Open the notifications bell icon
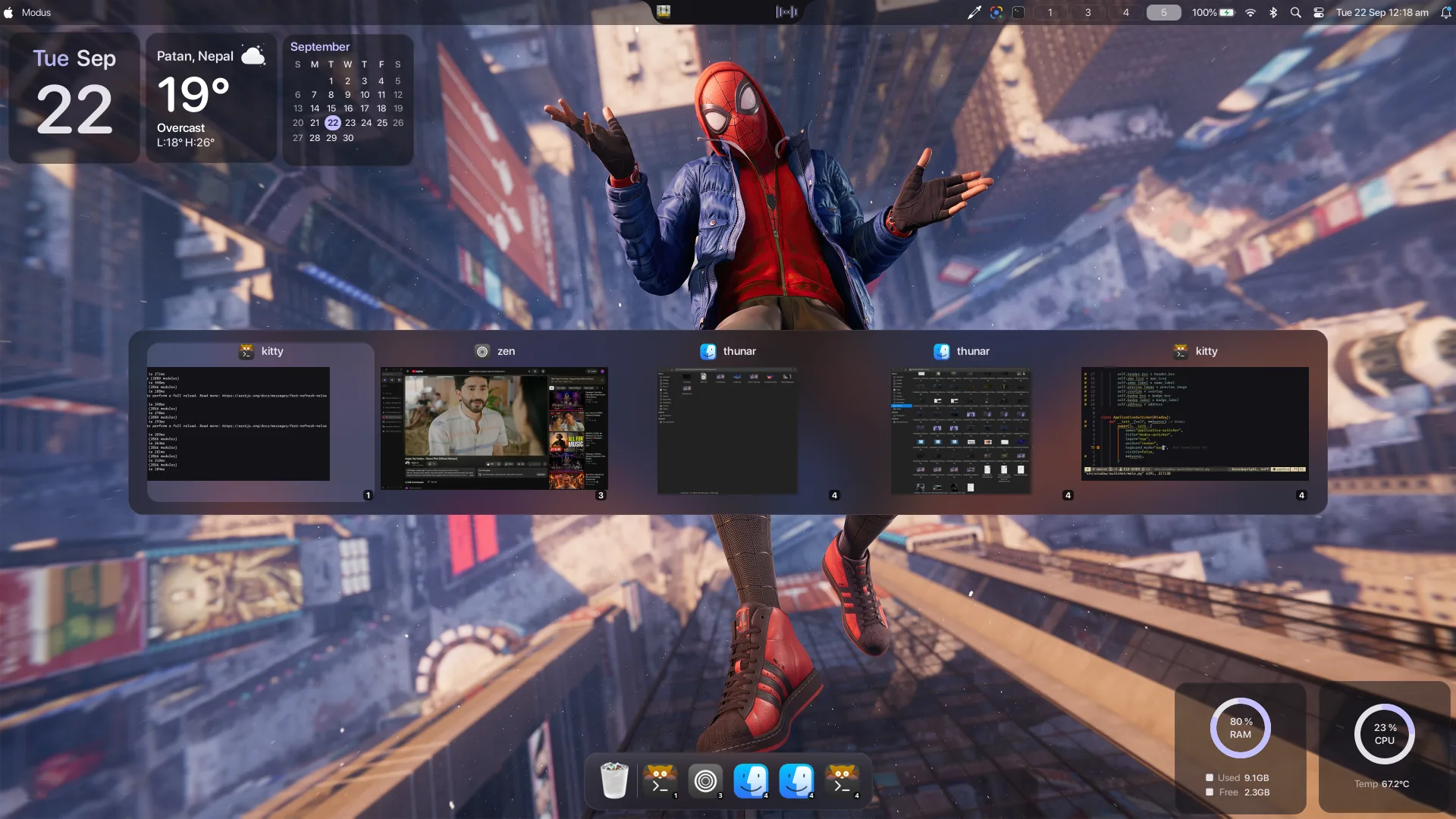Image resolution: width=1456 pixels, height=819 pixels. click(1445, 12)
